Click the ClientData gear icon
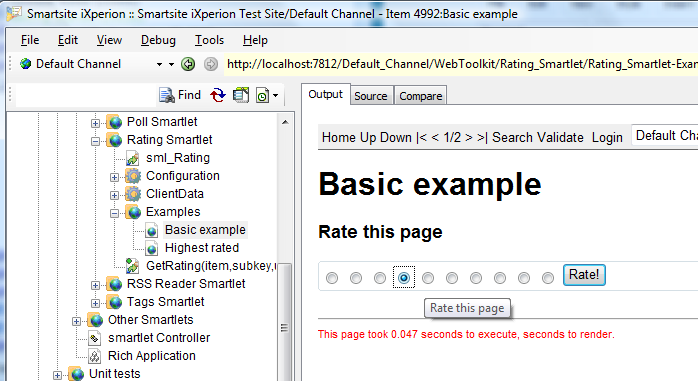Viewport: 698px width, 381px height. pyautogui.click(x=133, y=194)
